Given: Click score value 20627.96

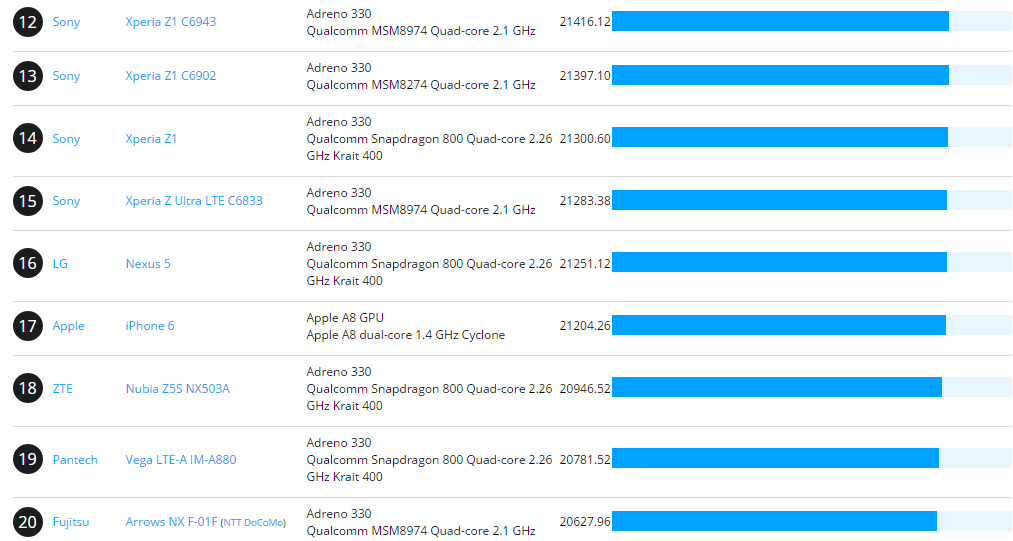Looking at the screenshot, I should (x=585, y=522).
